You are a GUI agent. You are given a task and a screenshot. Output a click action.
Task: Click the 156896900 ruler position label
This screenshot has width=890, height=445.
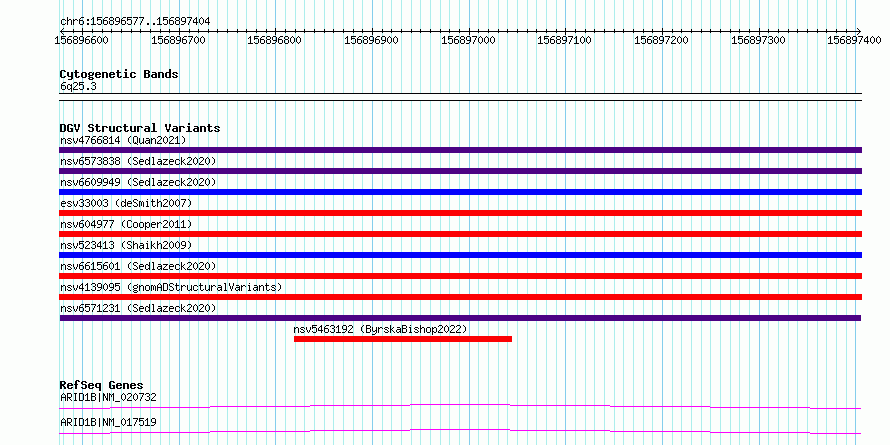[x=371, y=40]
